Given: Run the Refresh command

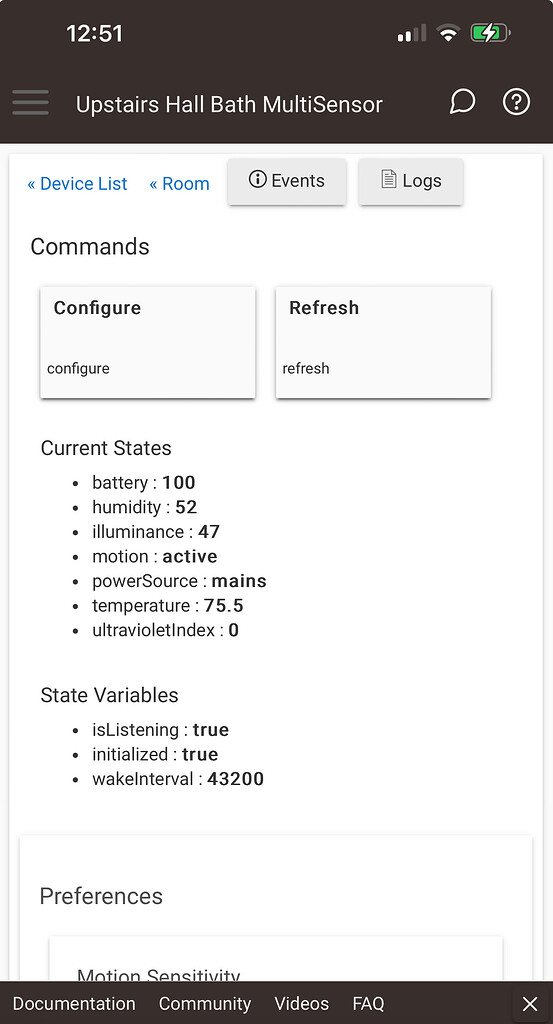Looking at the screenshot, I should (383, 342).
